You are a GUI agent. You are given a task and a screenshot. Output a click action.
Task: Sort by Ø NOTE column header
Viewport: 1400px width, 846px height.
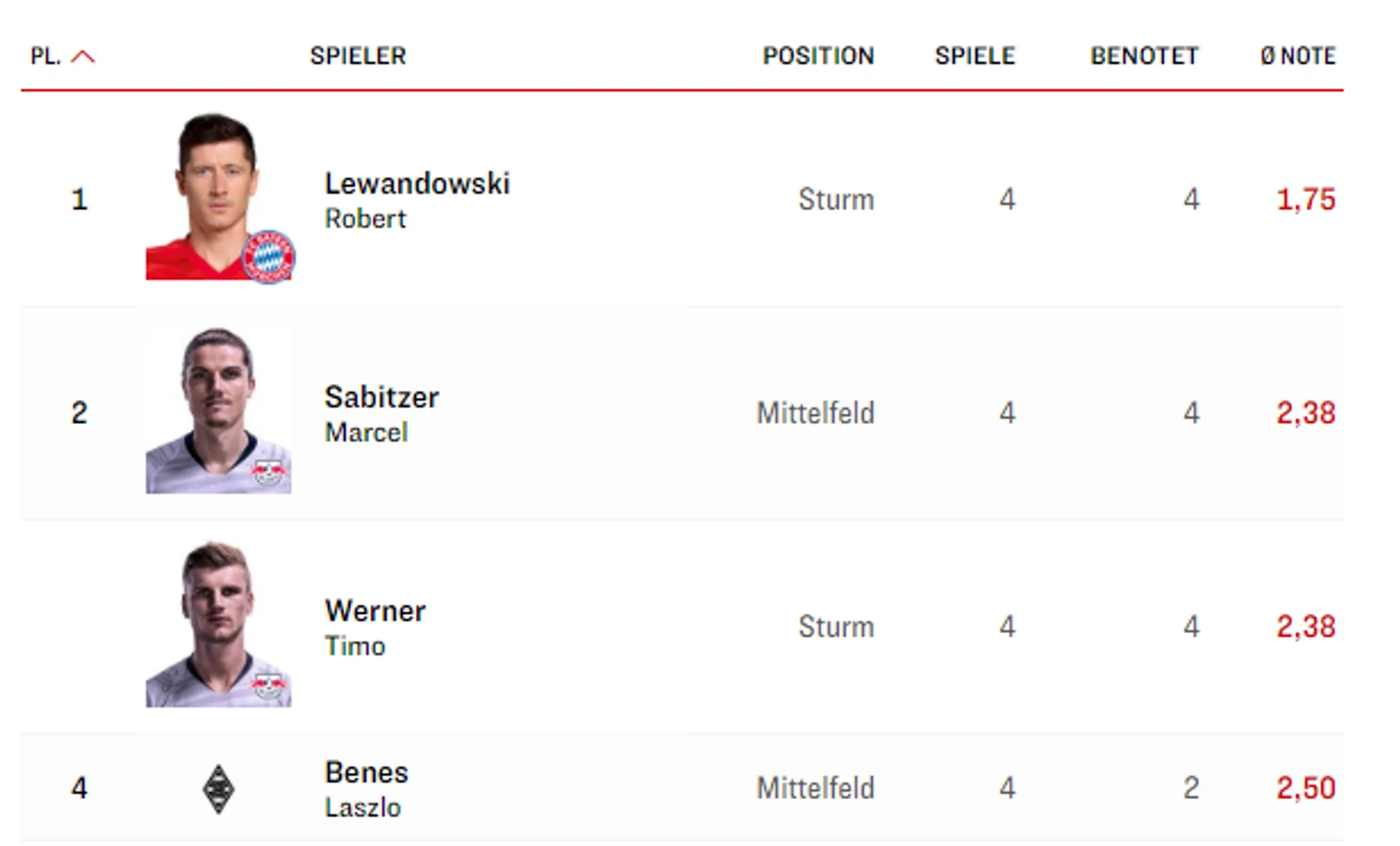pos(1298,57)
